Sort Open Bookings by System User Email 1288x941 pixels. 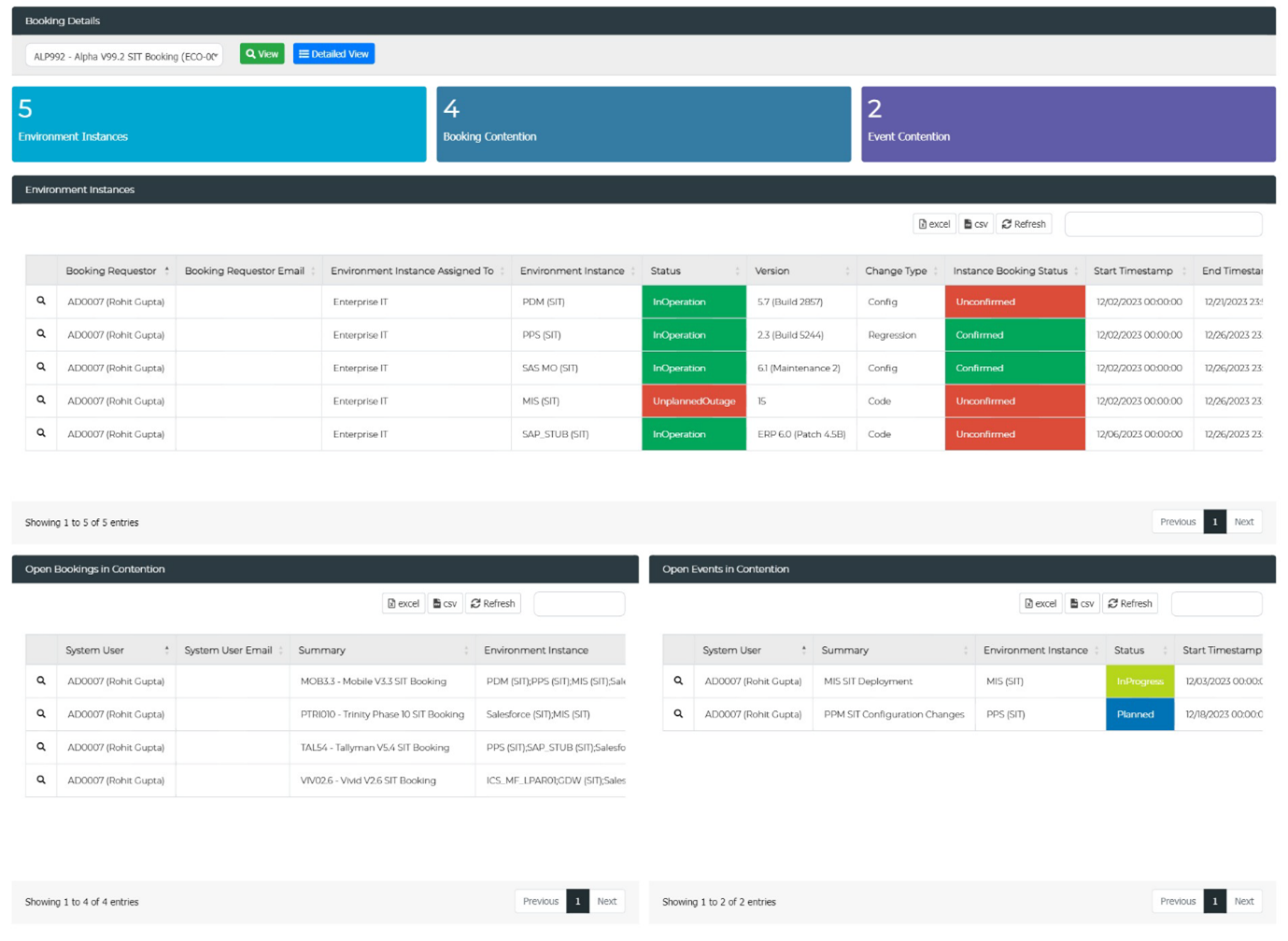tap(233, 650)
